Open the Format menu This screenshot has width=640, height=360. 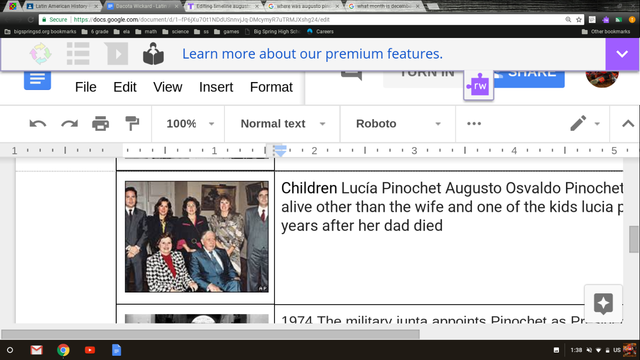click(271, 87)
